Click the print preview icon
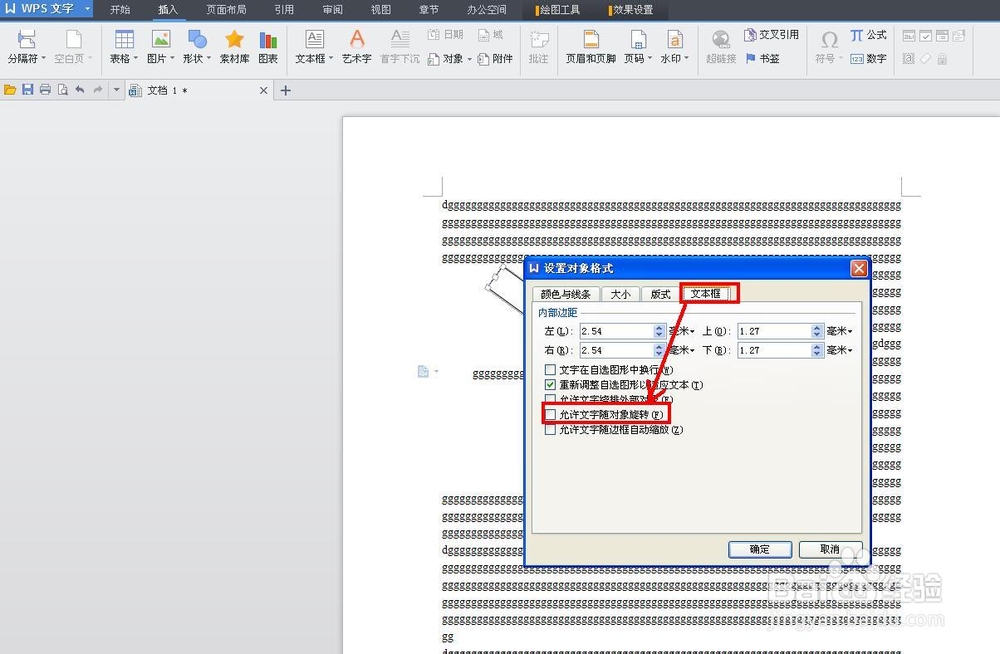 pos(62,90)
